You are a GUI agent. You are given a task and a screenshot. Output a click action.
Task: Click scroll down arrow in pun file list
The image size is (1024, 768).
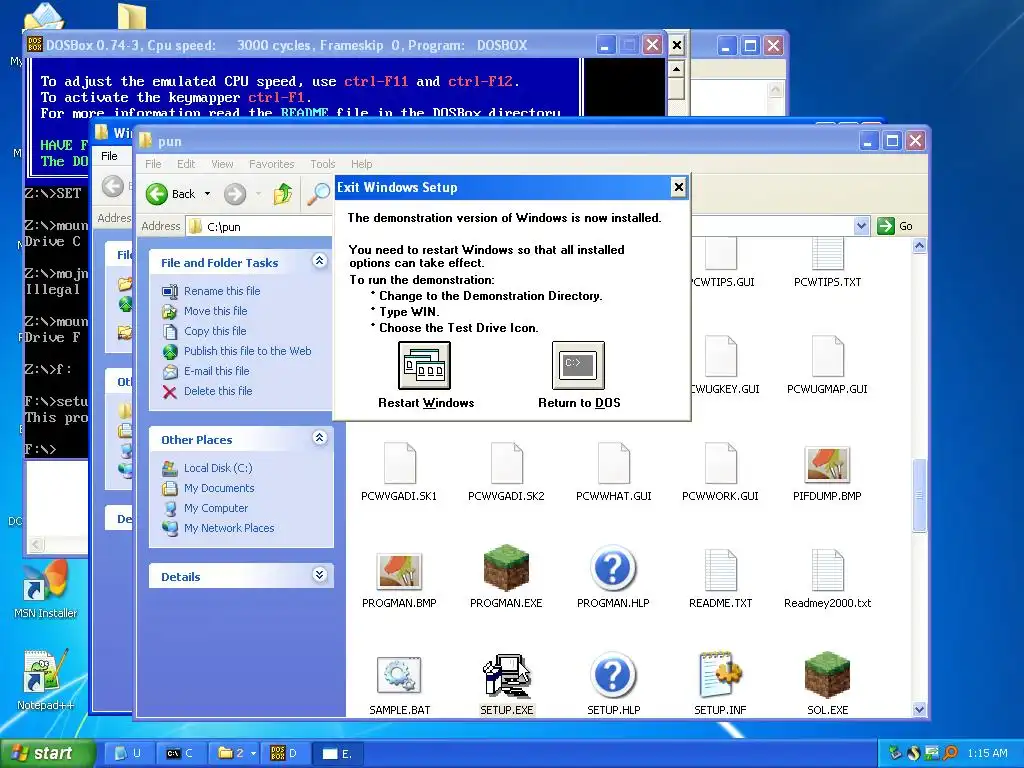pos(920,710)
